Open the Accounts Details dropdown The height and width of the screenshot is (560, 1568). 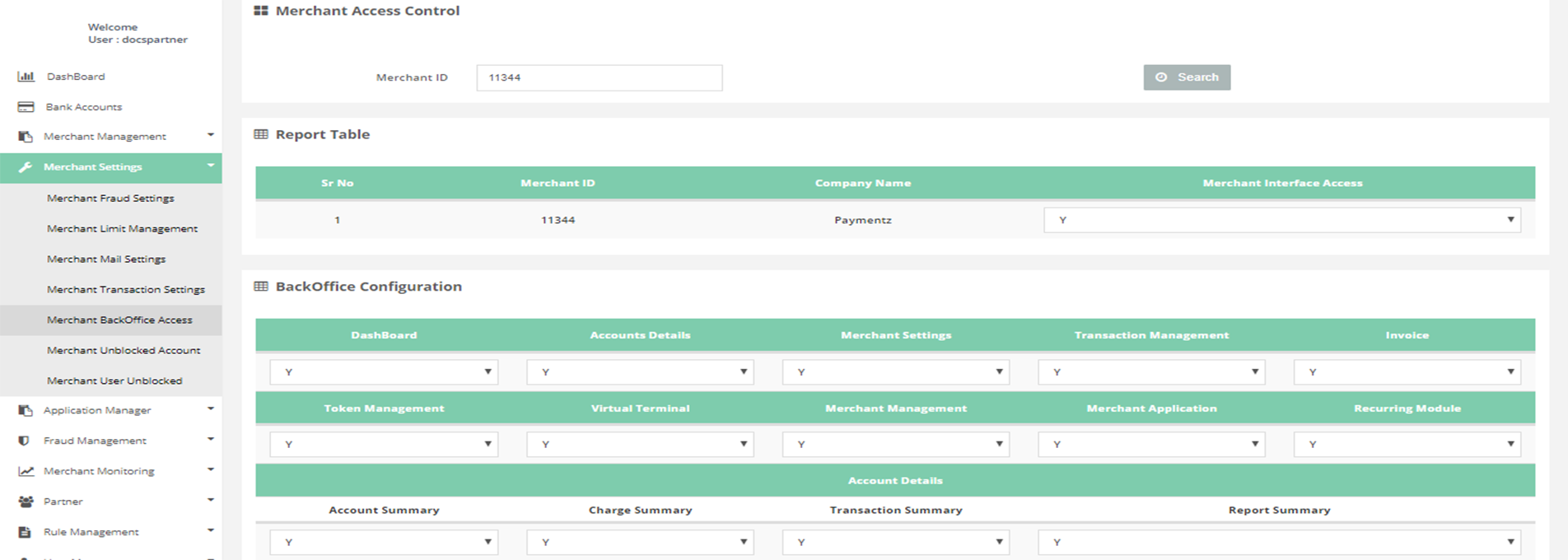point(640,372)
